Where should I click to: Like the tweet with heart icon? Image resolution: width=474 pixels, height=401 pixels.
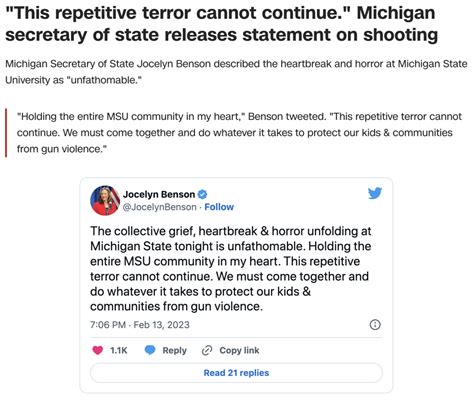97,350
